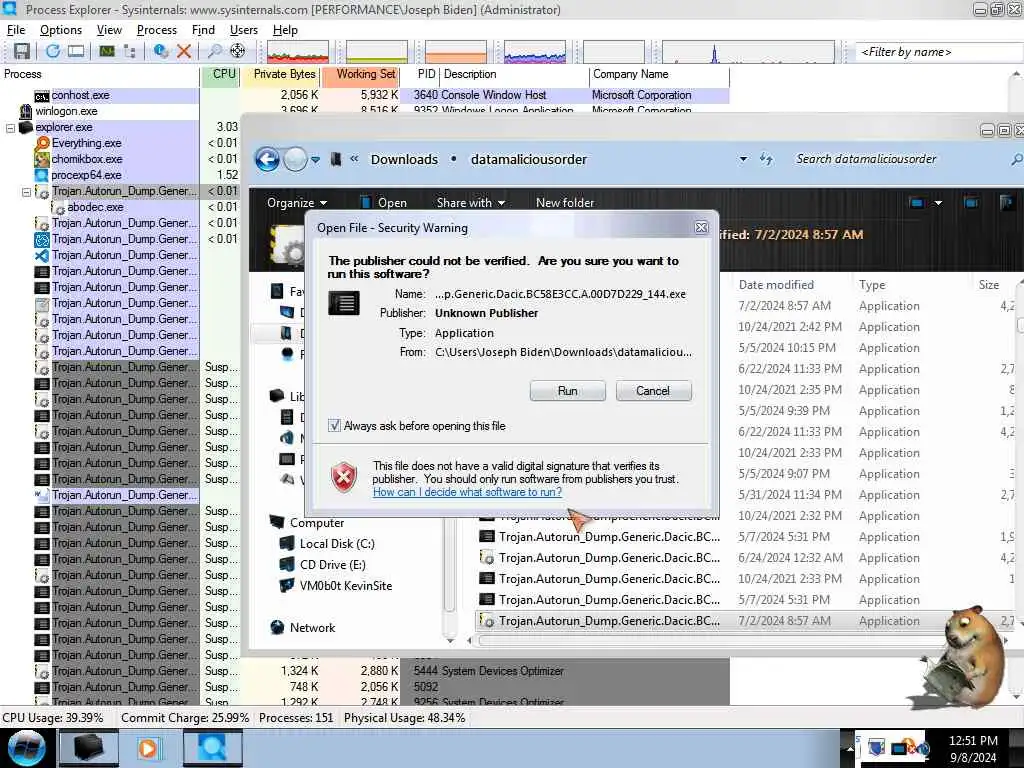Select the Everything.exe process
The height and width of the screenshot is (768, 1024).
coord(86,143)
